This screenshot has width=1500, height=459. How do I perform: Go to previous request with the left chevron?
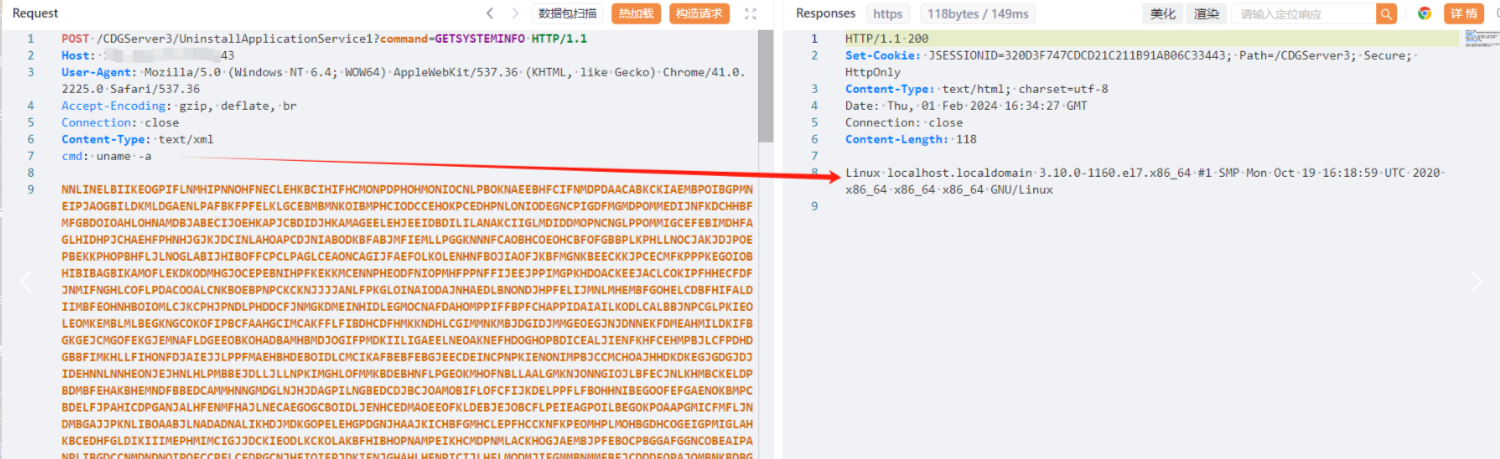coord(489,13)
